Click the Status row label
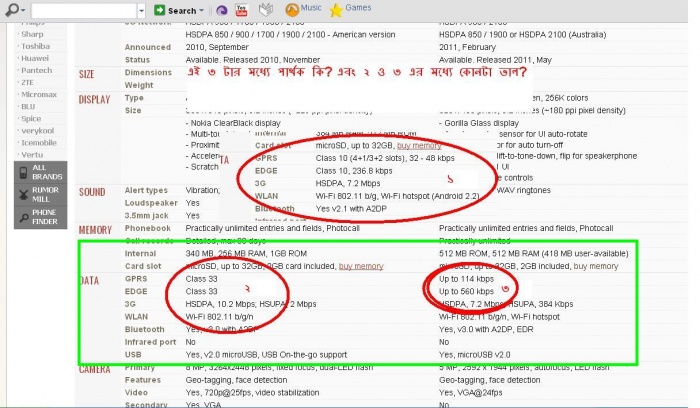700x408 pixels. (x=137, y=60)
